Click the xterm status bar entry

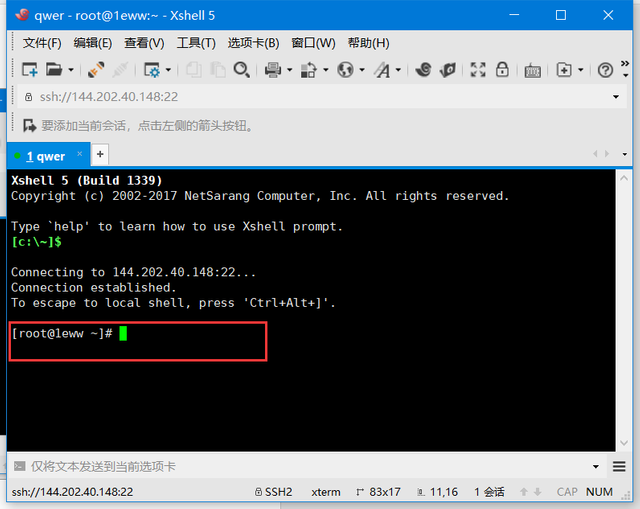(326, 492)
